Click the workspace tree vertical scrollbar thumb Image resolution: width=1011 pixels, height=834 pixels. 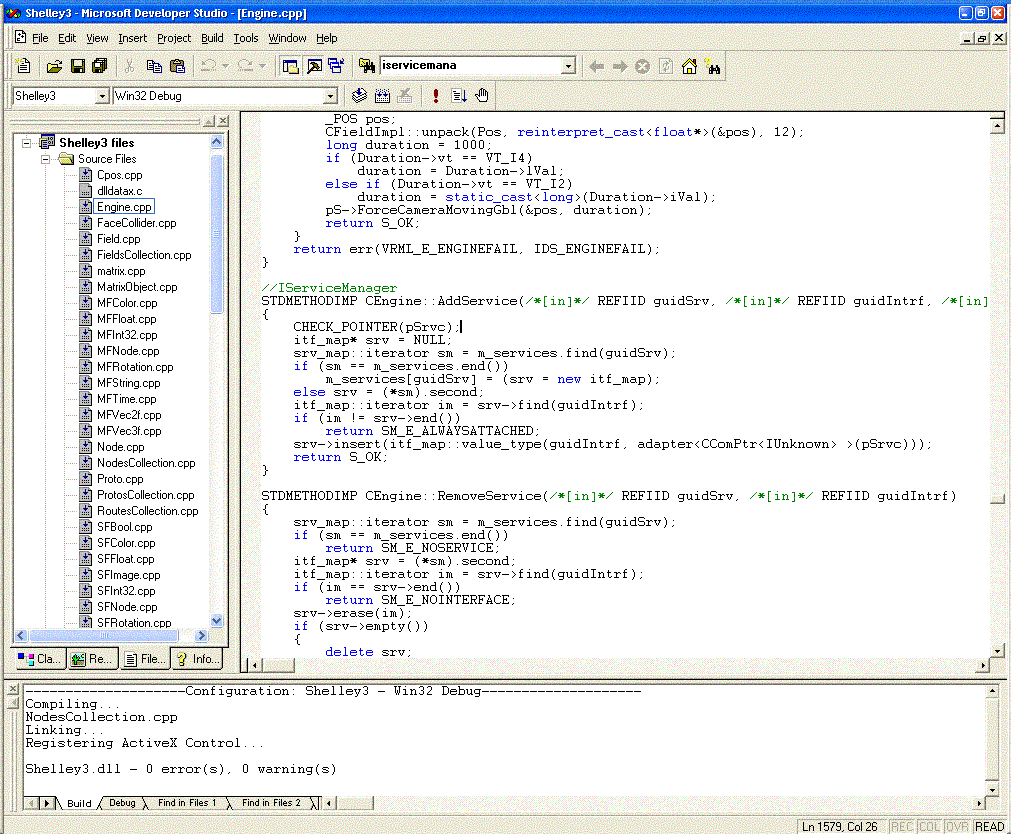coord(217,234)
